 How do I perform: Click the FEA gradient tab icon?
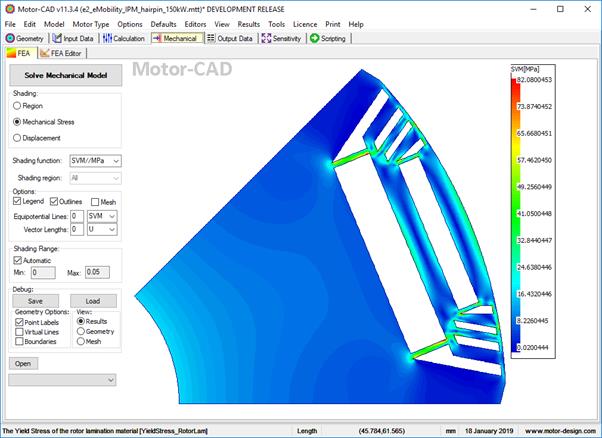11,53
